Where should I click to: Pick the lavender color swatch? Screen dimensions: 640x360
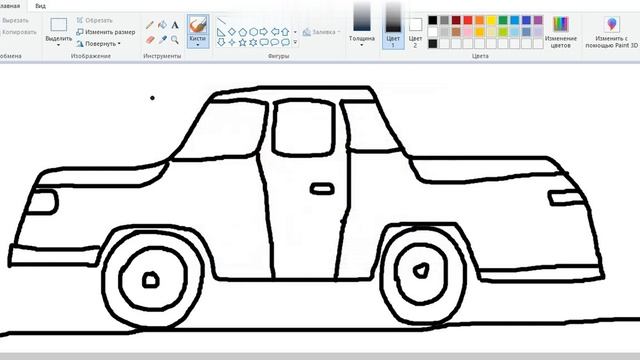tap(538, 32)
